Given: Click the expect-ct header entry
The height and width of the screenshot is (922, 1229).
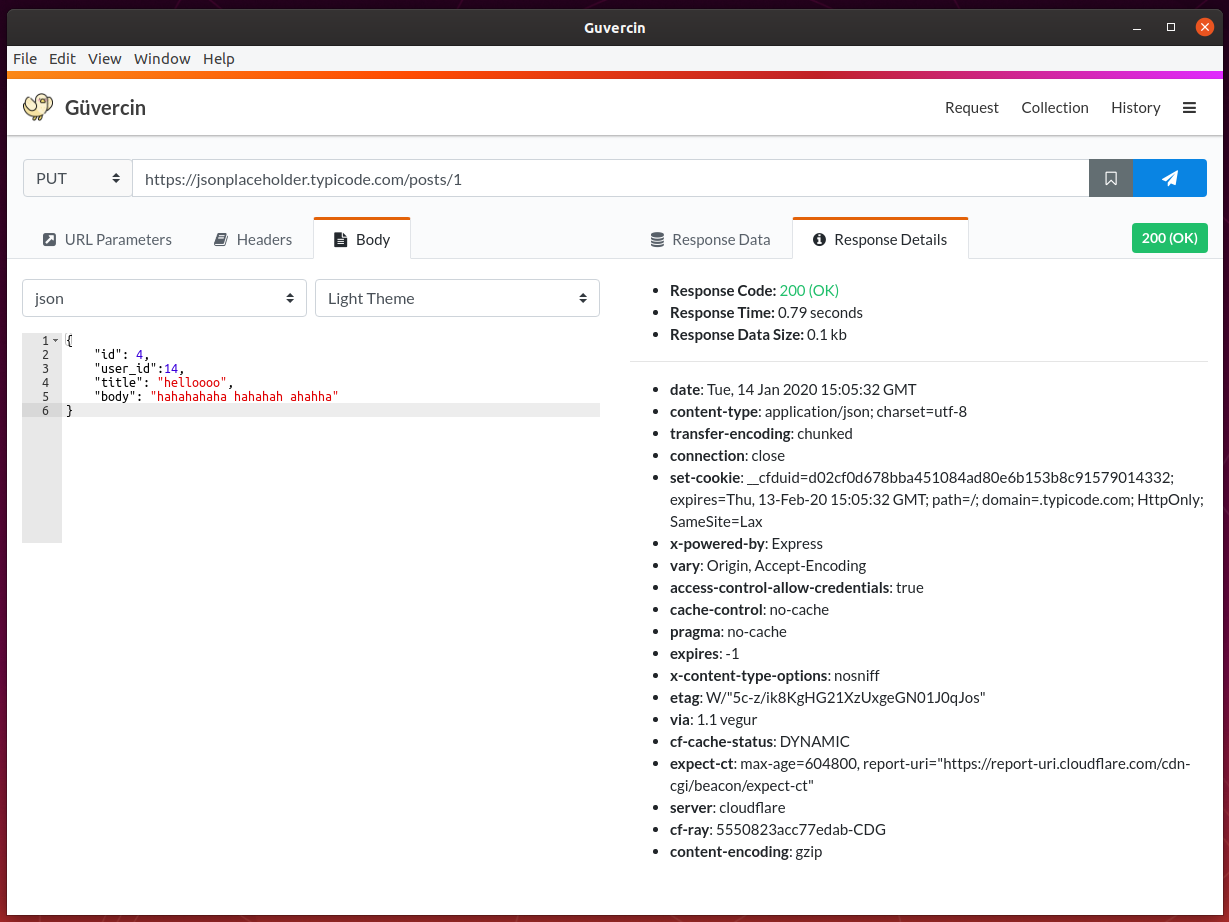Looking at the screenshot, I should [930, 774].
